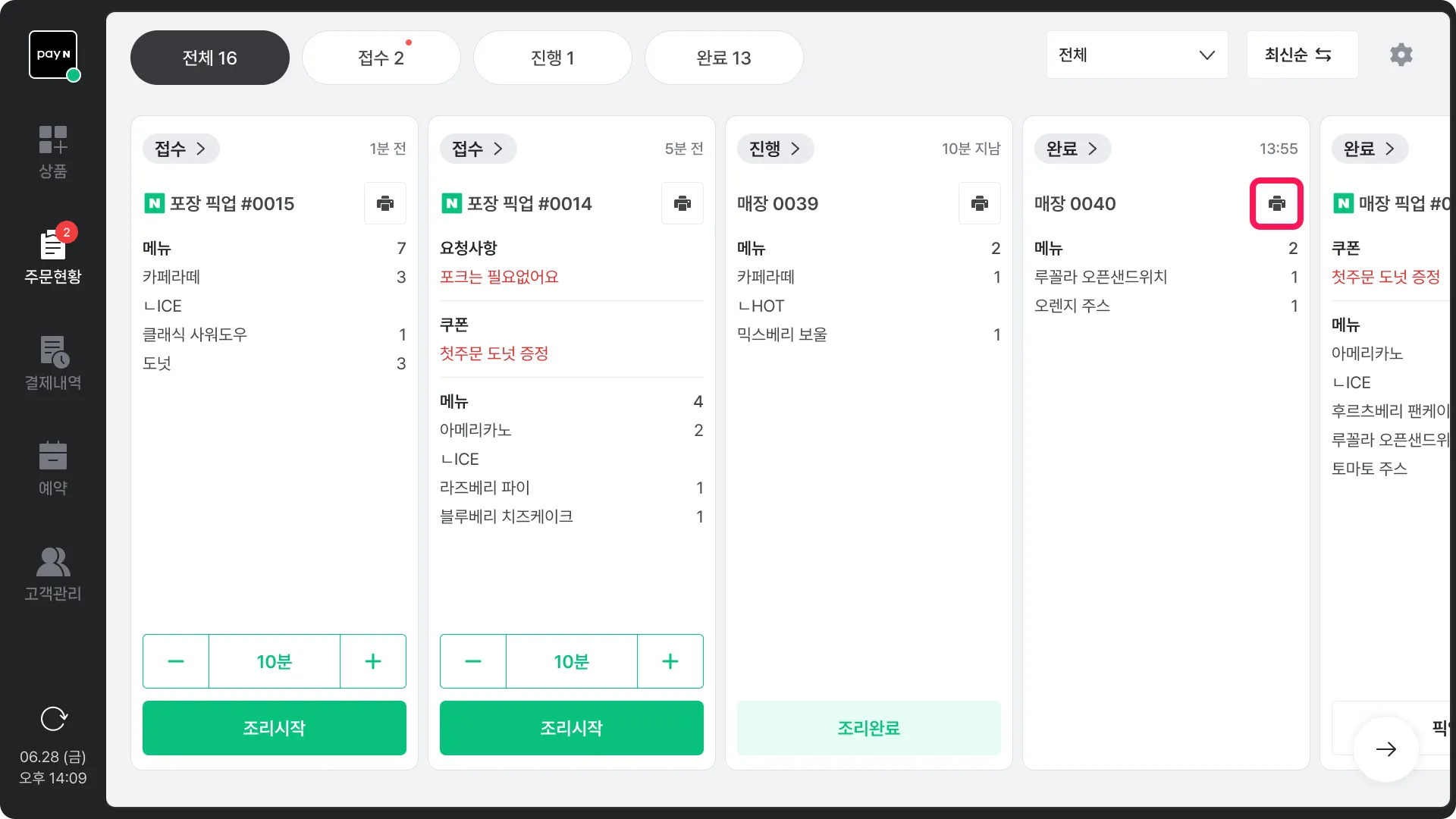Print receipt for 매장 0040
The height and width of the screenshot is (819, 1456).
tap(1276, 203)
